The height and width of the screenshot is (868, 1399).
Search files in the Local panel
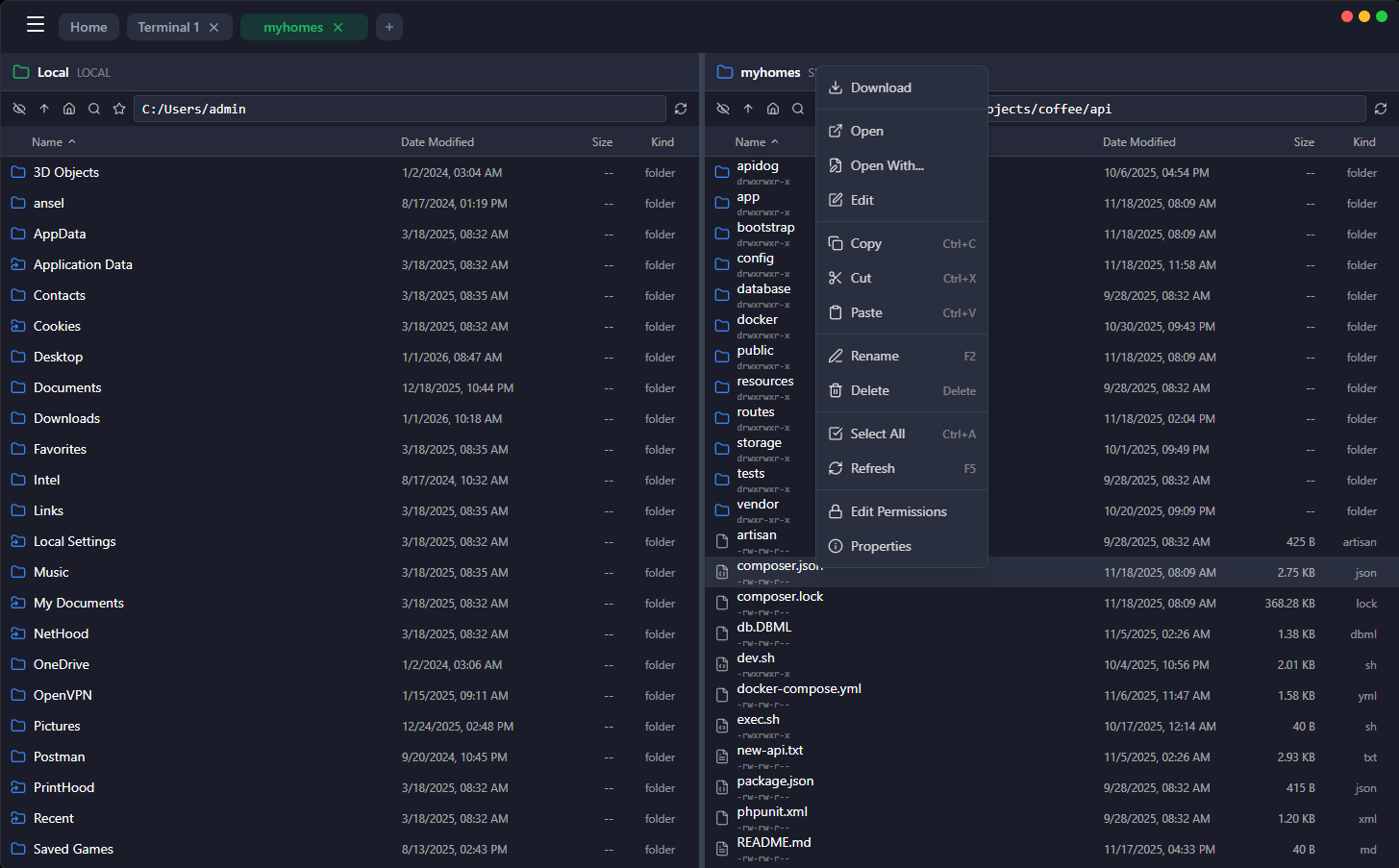(x=93, y=109)
